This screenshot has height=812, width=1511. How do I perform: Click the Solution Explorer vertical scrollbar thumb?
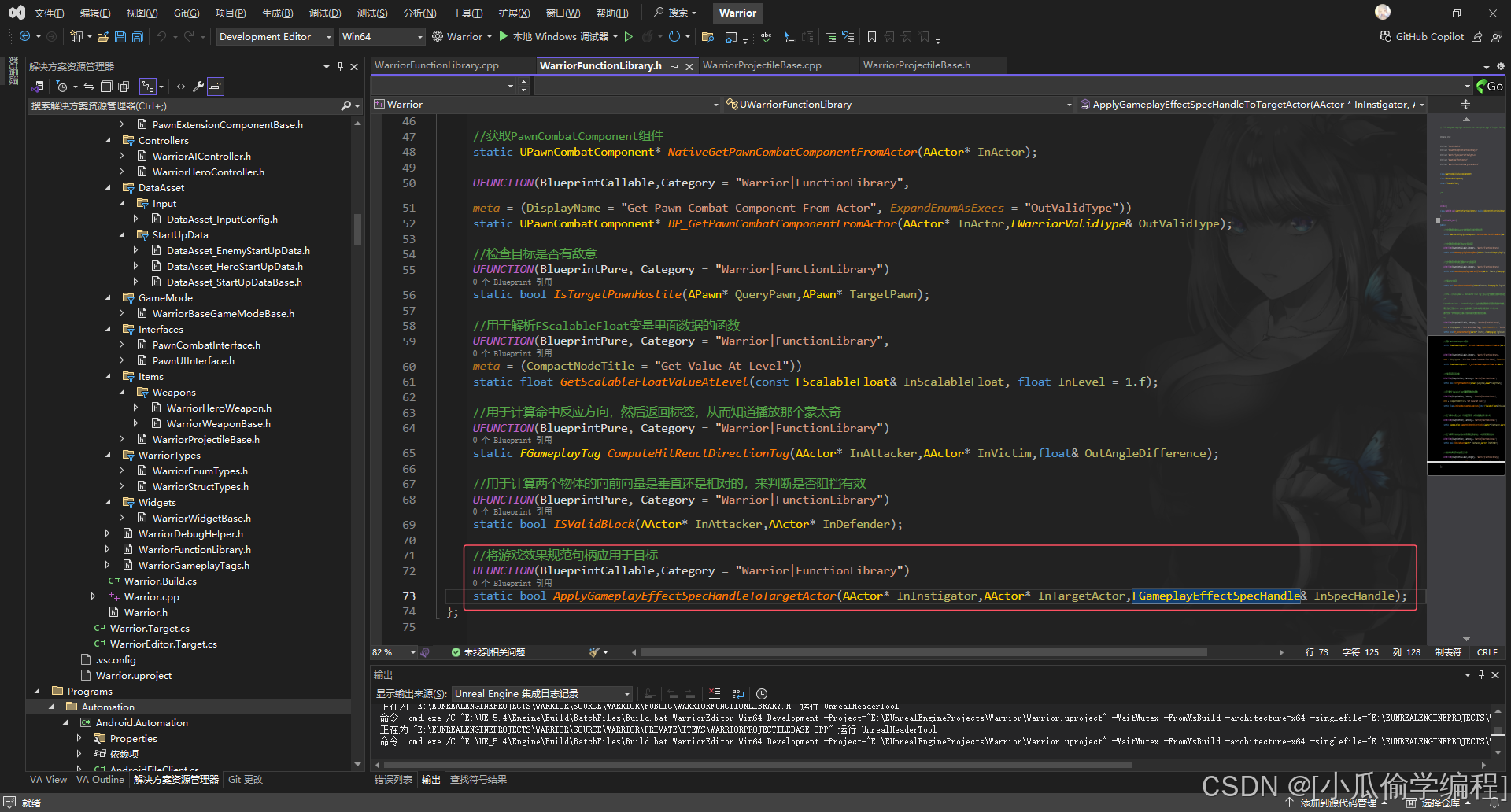click(x=357, y=229)
